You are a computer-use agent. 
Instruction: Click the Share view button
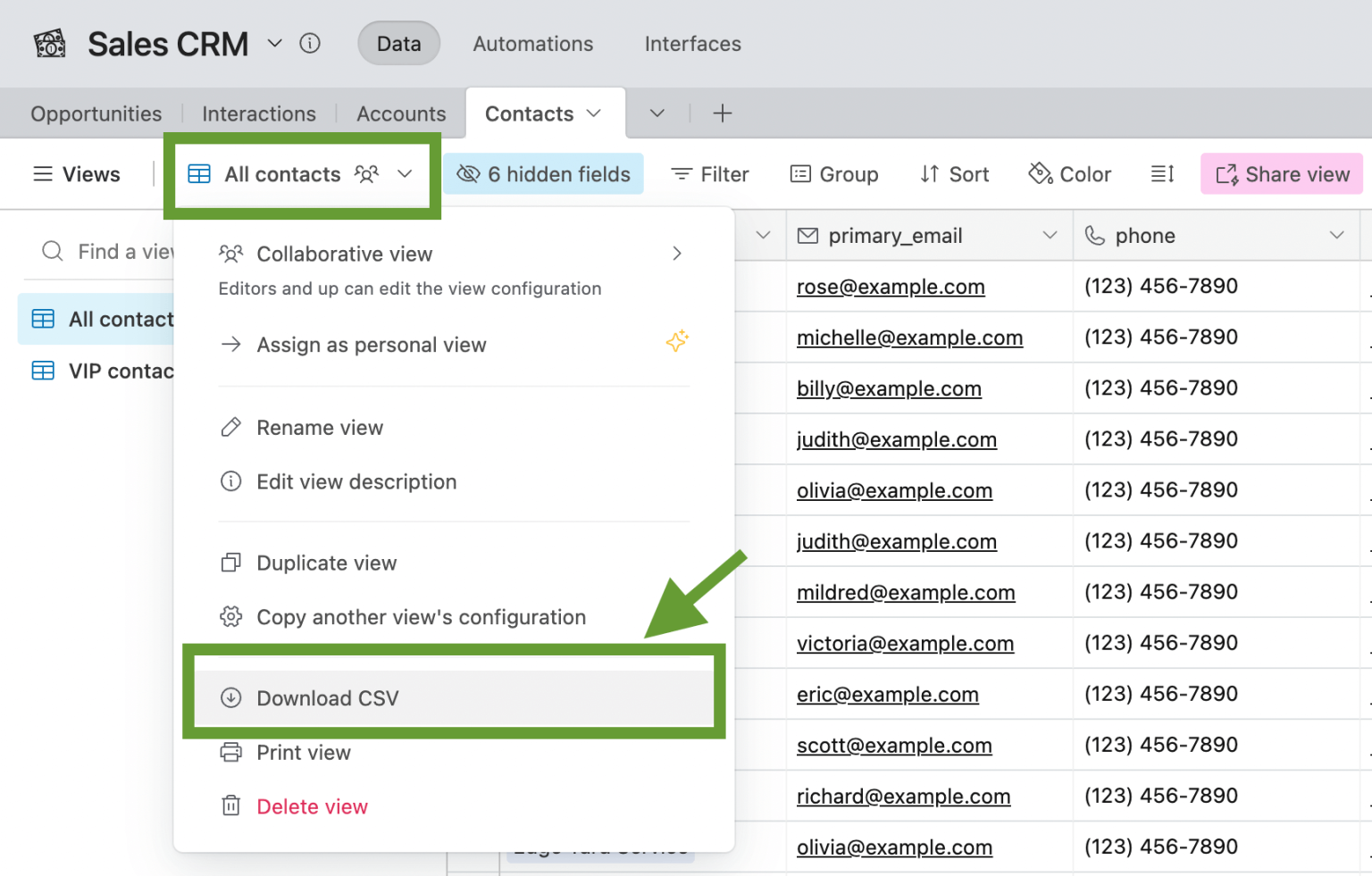(x=1281, y=174)
